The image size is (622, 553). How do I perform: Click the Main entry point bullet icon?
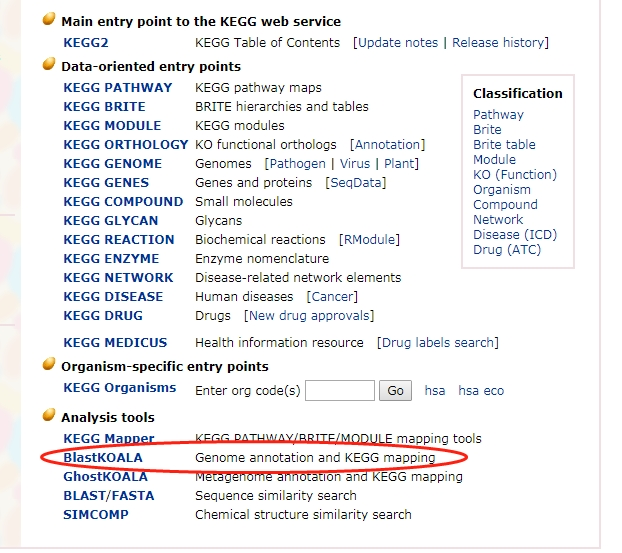coord(49,20)
